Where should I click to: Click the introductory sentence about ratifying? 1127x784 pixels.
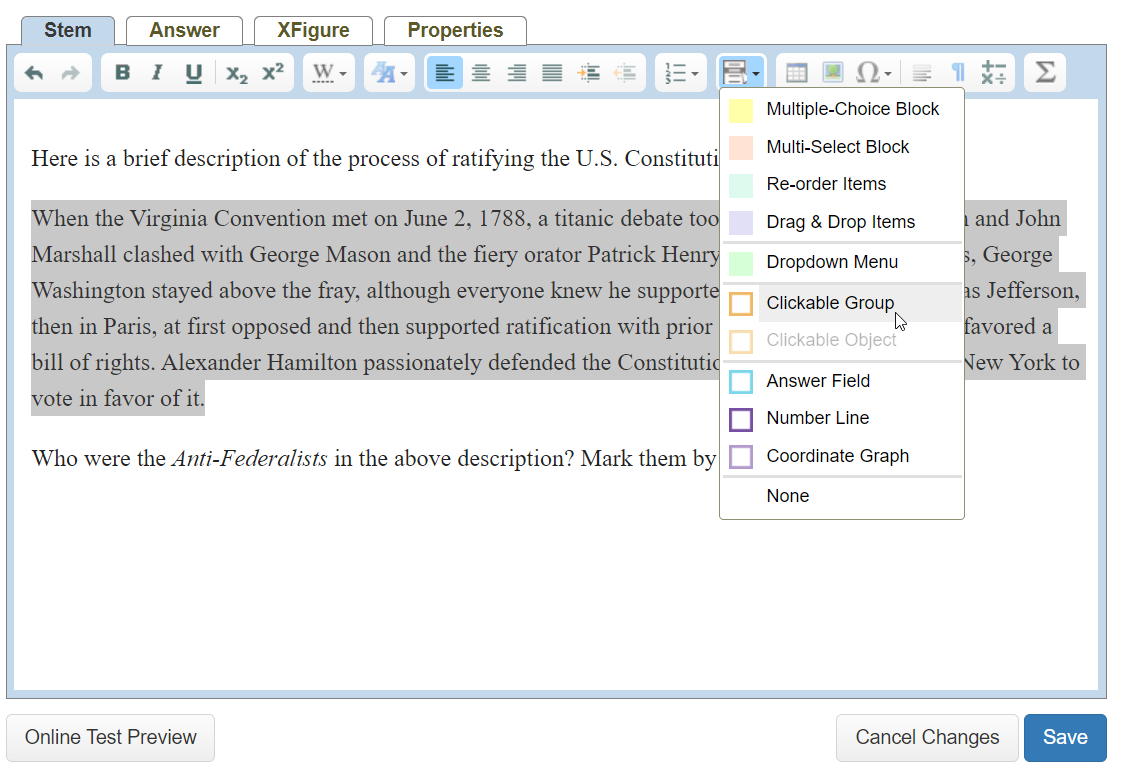(374, 158)
